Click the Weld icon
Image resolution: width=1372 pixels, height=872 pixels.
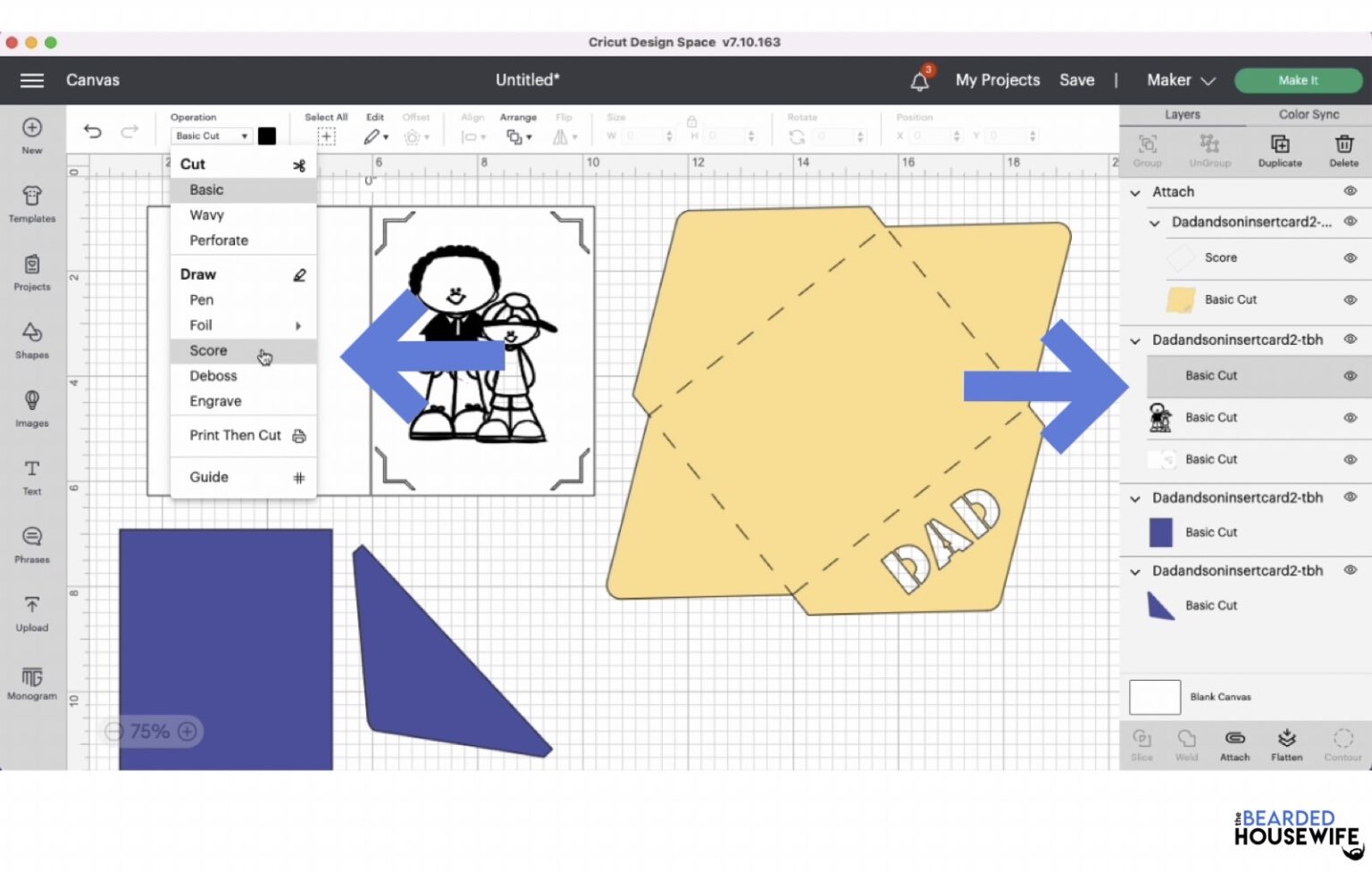click(x=1186, y=740)
